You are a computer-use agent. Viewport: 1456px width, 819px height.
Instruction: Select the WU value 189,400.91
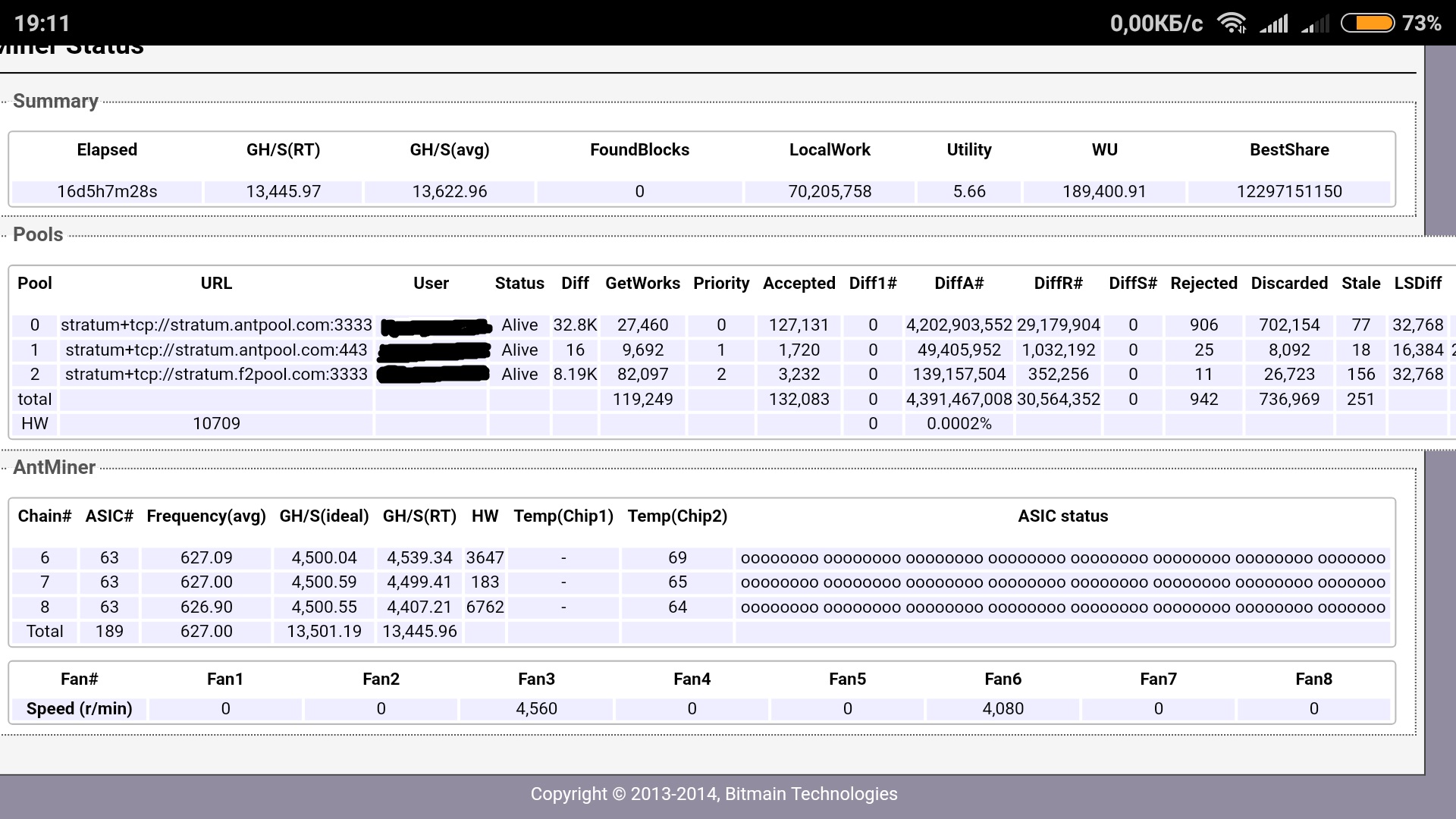click(1104, 192)
